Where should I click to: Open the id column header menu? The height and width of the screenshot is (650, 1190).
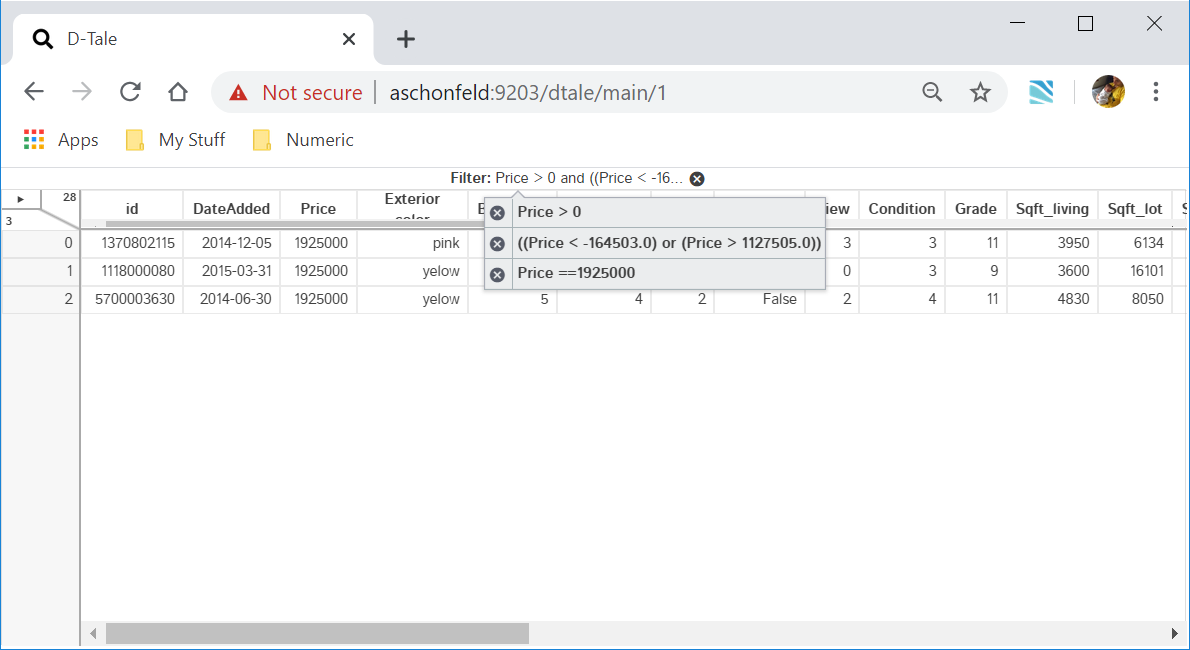[132, 209]
